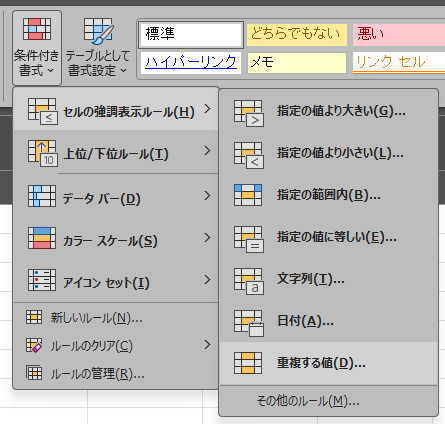Click the アイコン セット icon

click(x=42, y=280)
